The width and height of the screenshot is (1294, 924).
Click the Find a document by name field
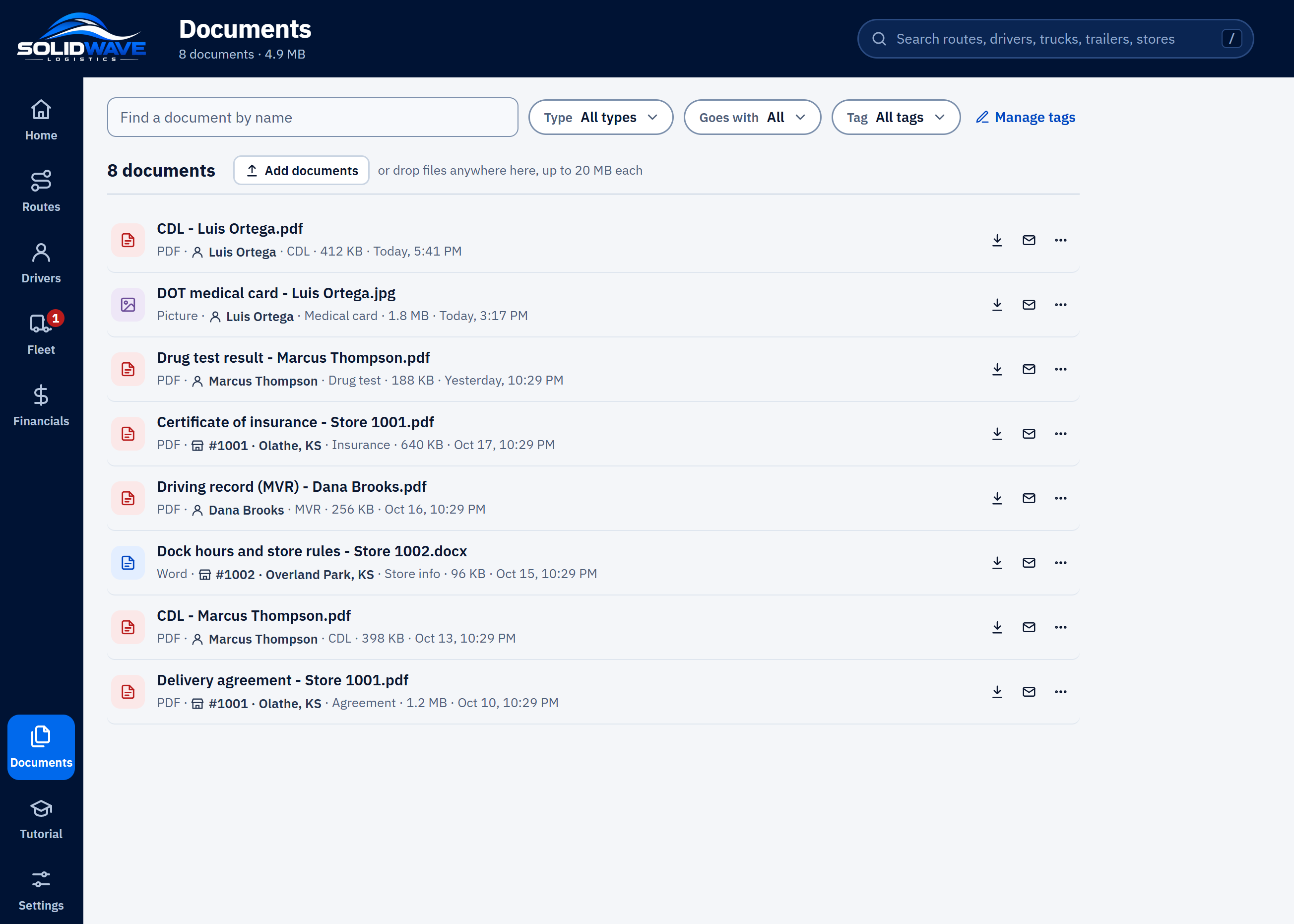(x=312, y=117)
